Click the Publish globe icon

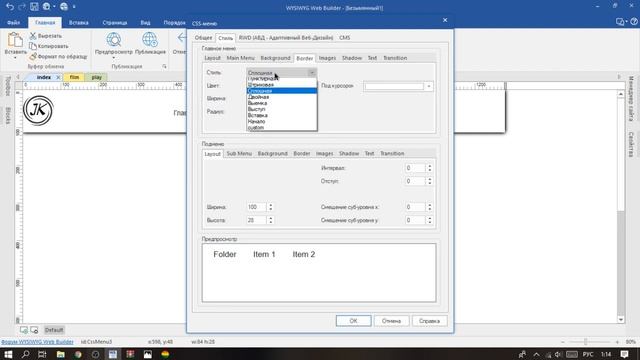pos(150,40)
